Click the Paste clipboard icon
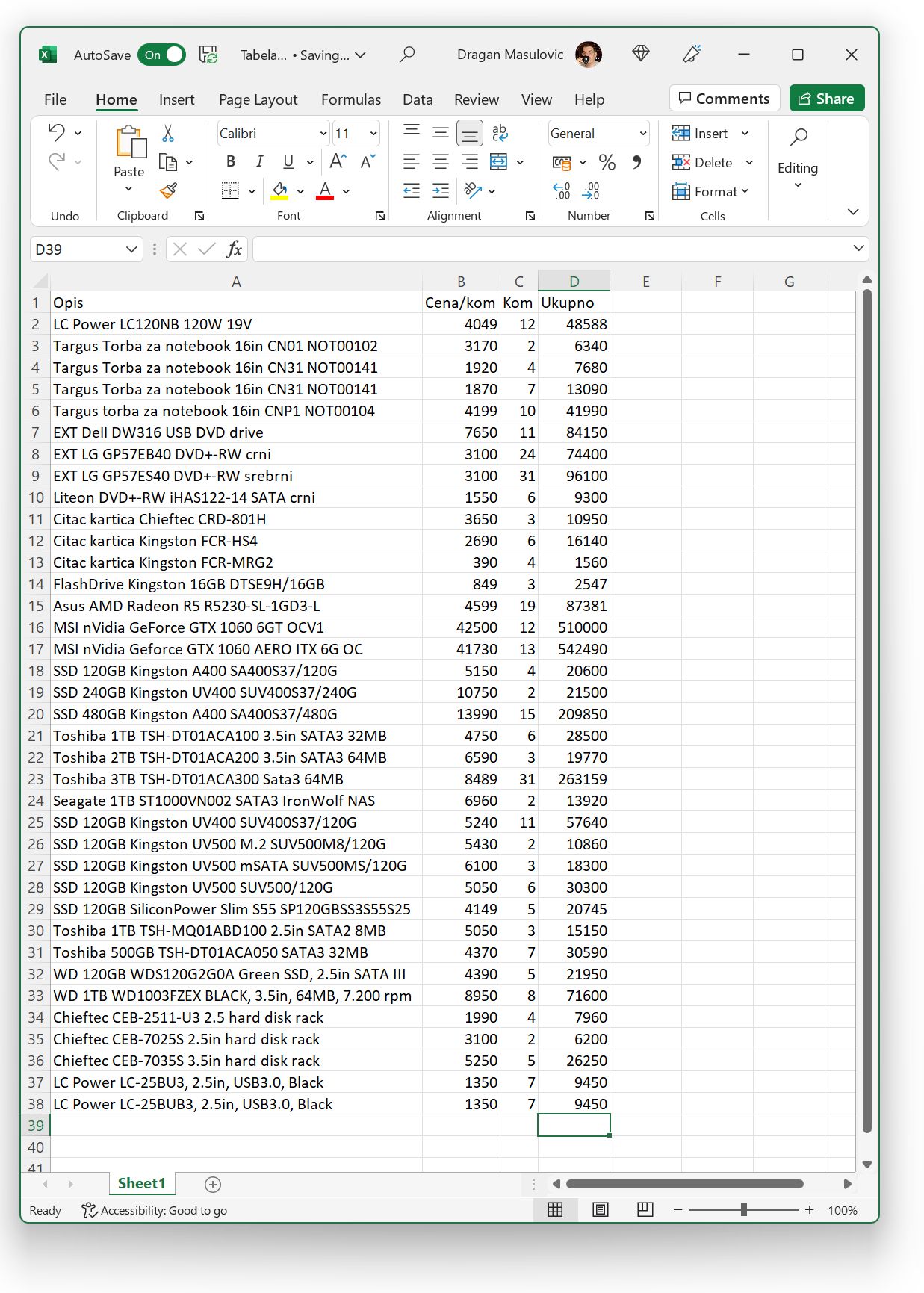924x1293 pixels. pyautogui.click(x=130, y=141)
